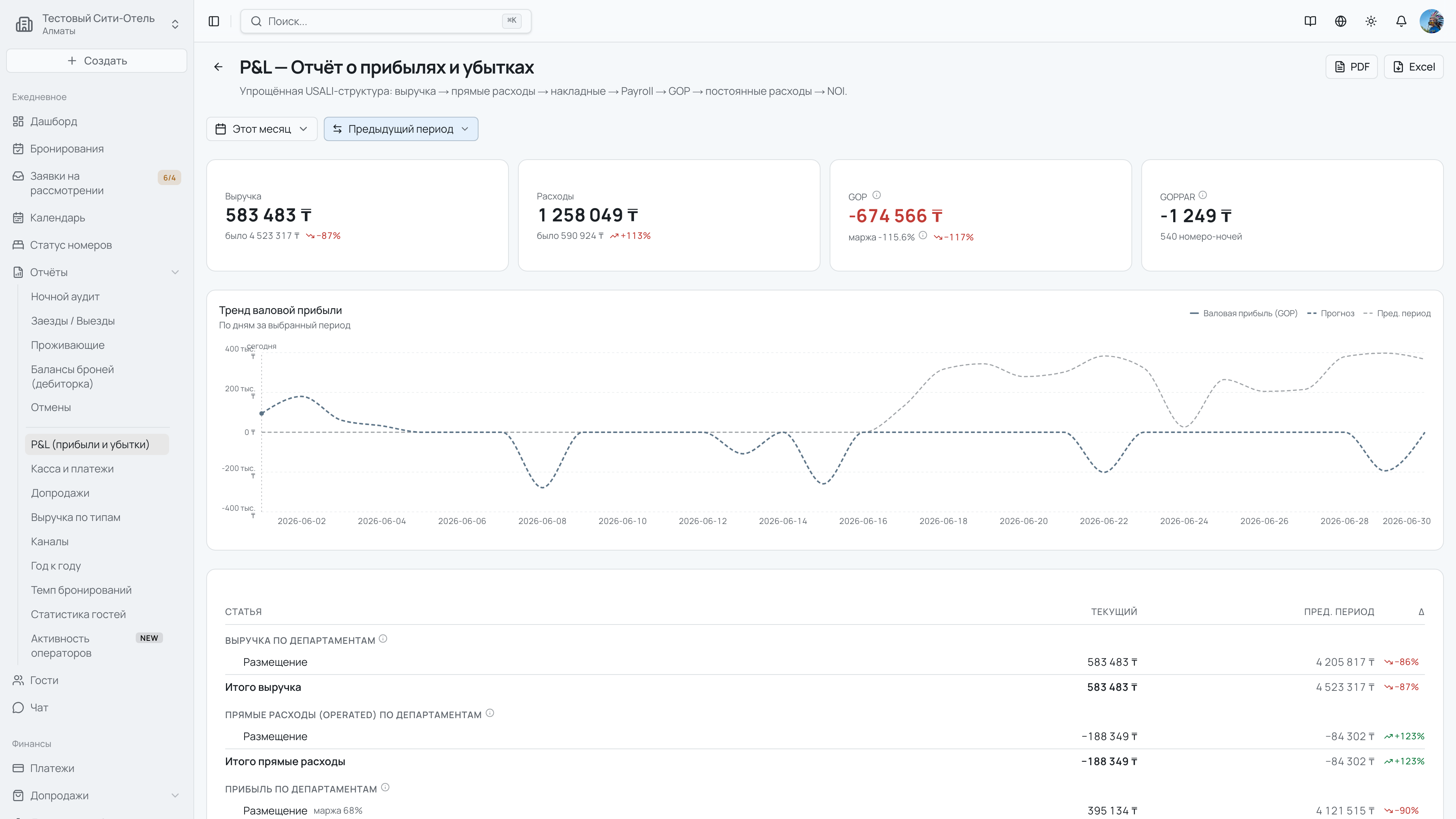Click the GOPPAR info icon

coord(1203,195)
